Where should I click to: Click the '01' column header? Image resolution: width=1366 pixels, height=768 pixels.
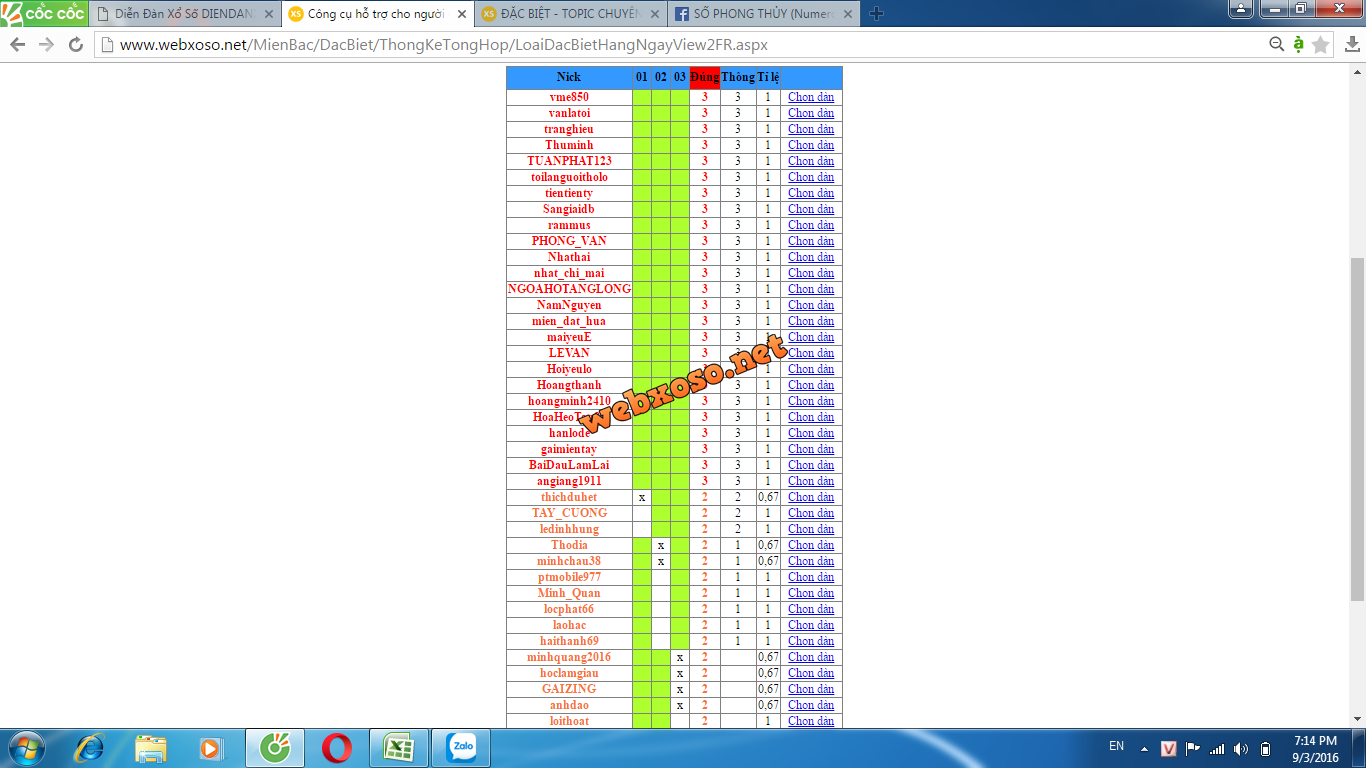coord(642,77)
